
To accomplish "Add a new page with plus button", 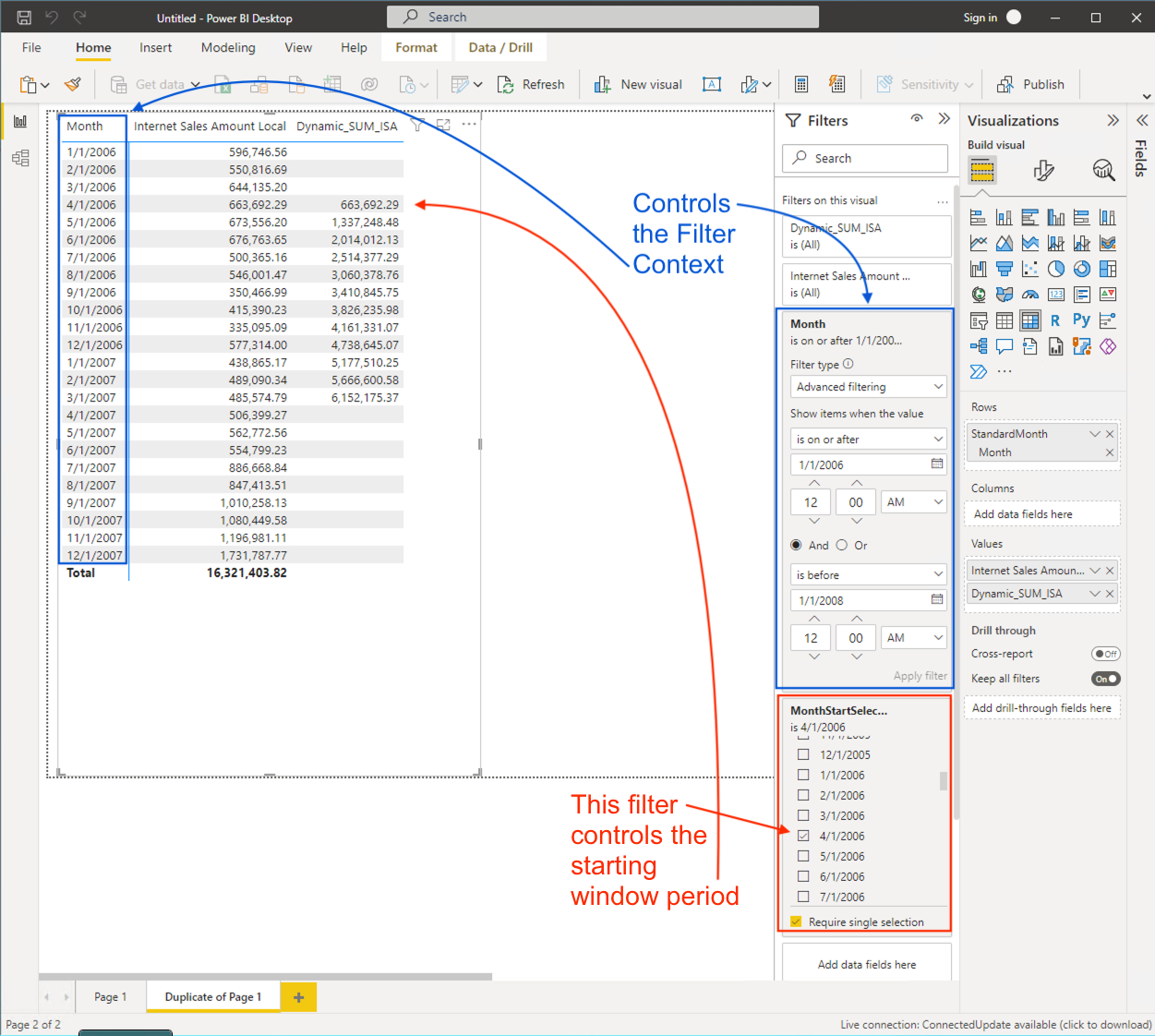I will 298,997.
